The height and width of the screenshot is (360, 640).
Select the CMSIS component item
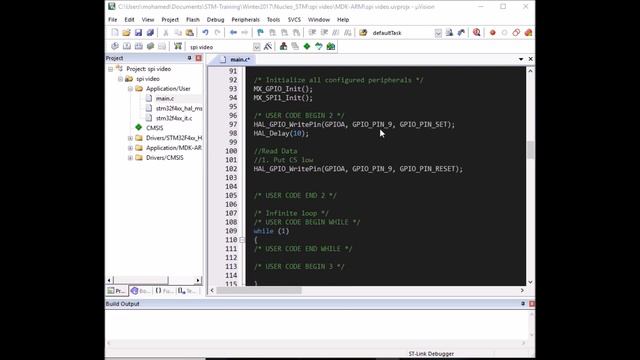tap(154, 128)
